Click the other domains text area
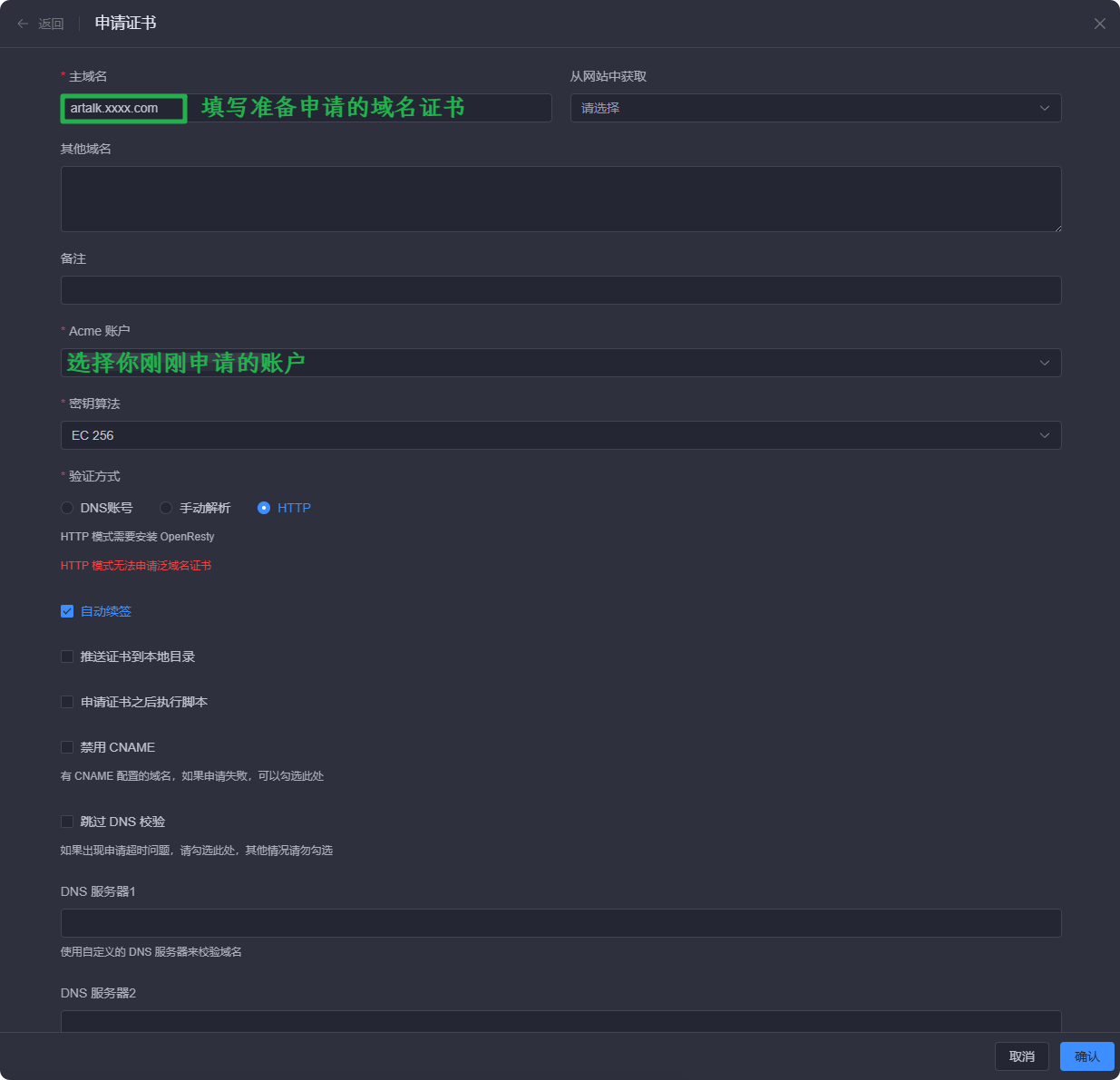The image size is (1120, 1080). tap(560, 199)
